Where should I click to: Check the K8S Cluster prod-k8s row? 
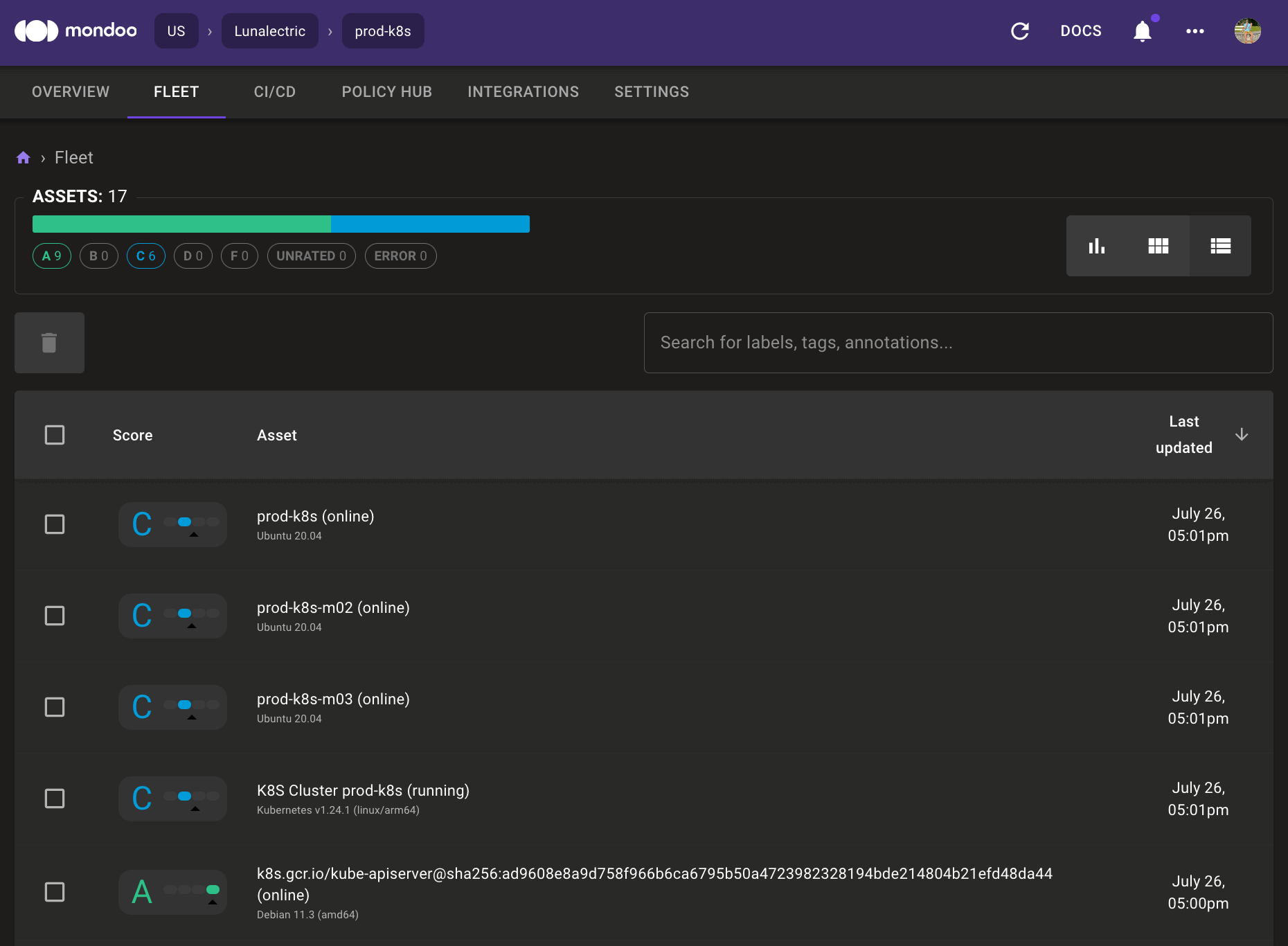pyautogui.click(x=55, y=798)
